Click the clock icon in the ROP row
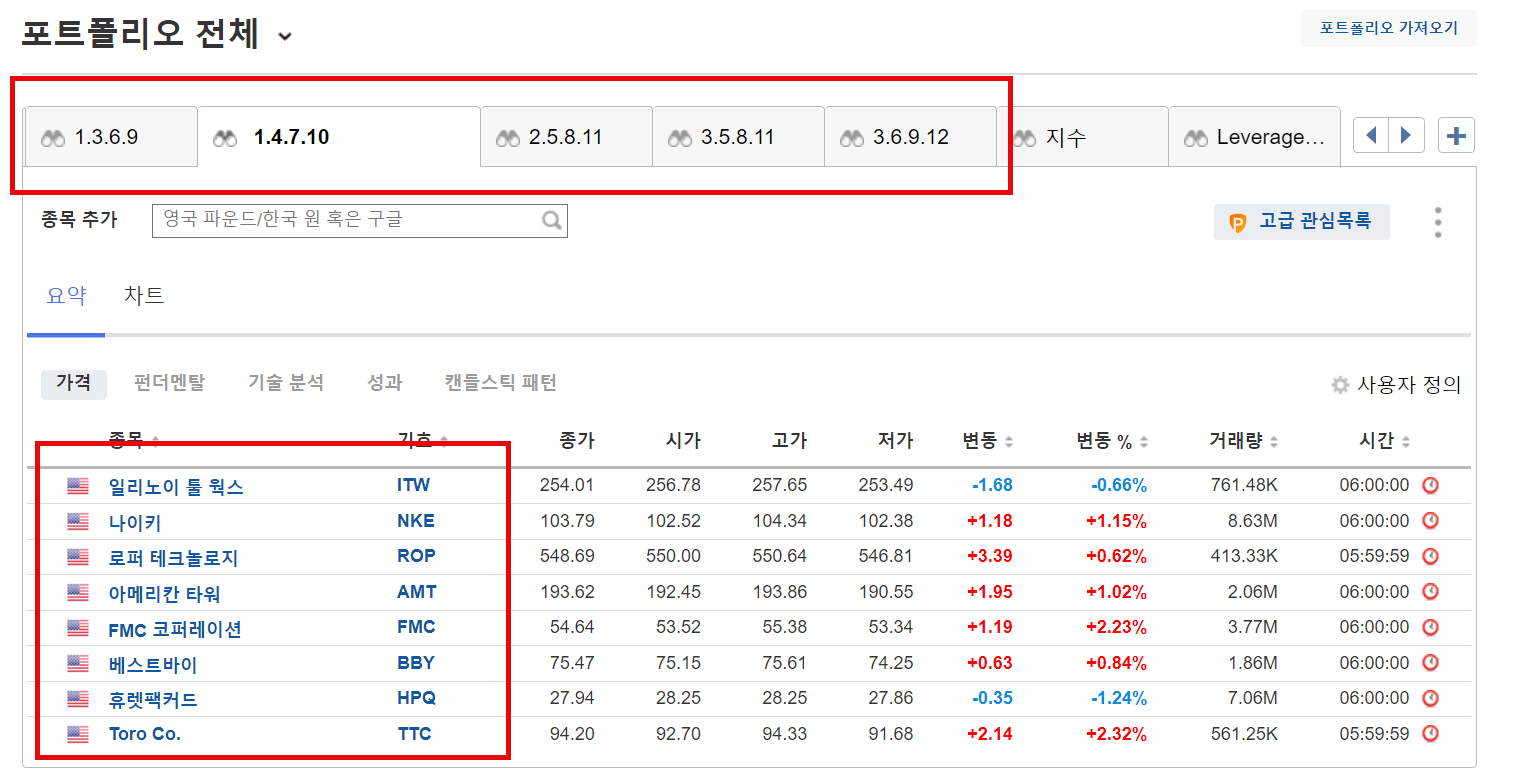Viewport: 1513px width, 778px height. (1431, 556)
